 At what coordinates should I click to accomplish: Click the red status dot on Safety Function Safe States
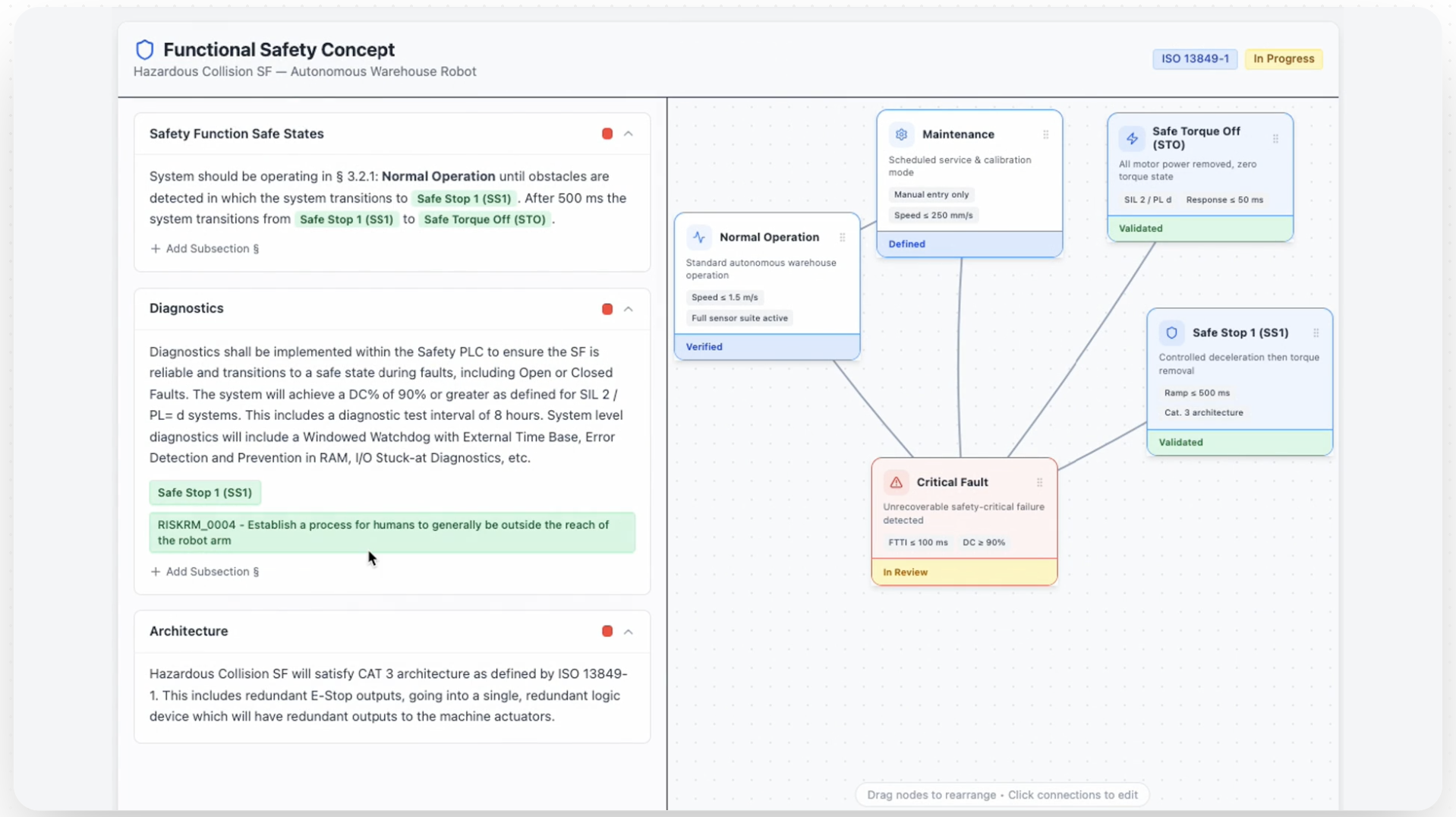click(607, 134)
